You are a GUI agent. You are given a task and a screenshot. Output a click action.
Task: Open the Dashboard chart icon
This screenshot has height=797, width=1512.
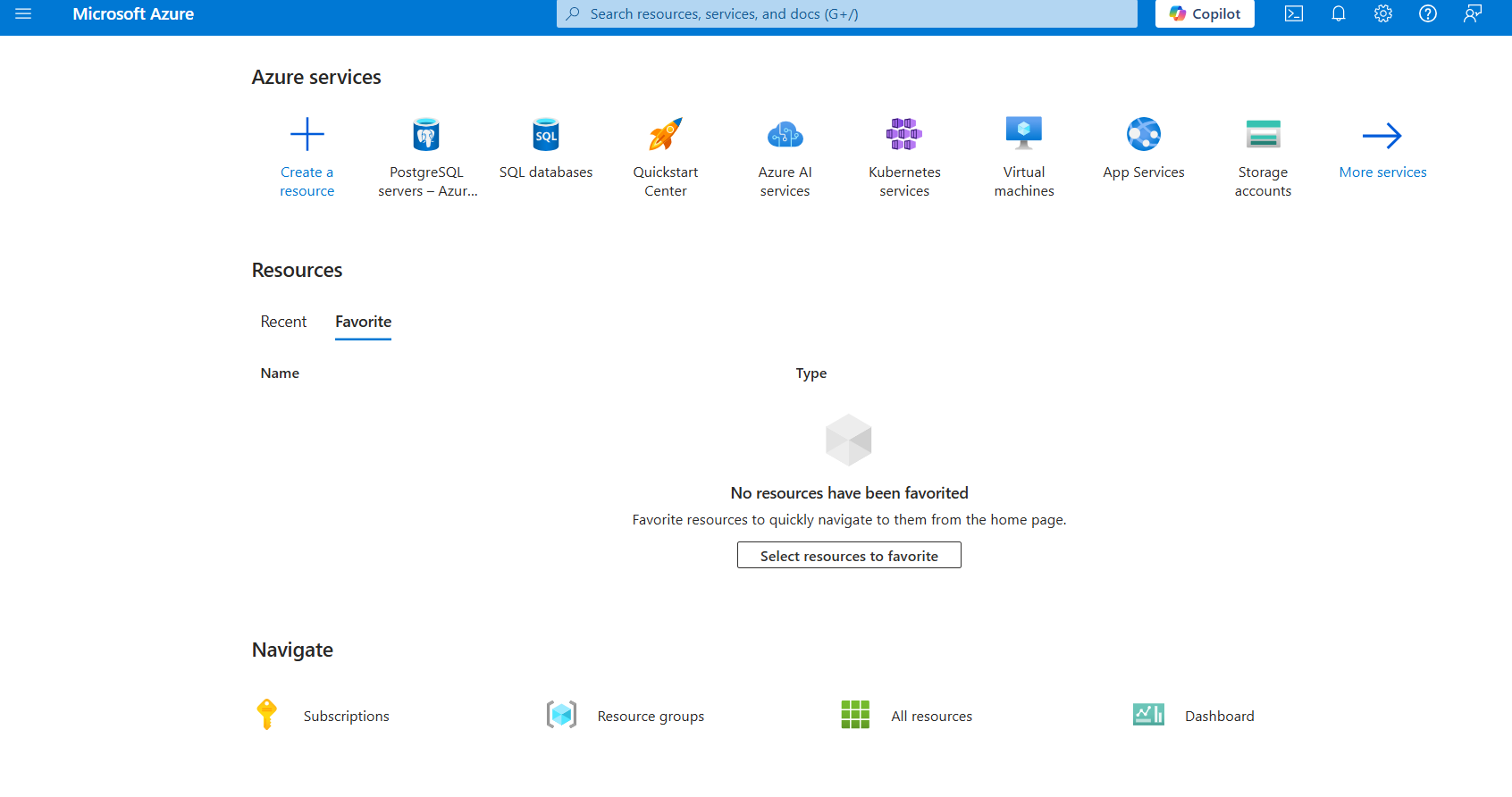pos(1149,715)
